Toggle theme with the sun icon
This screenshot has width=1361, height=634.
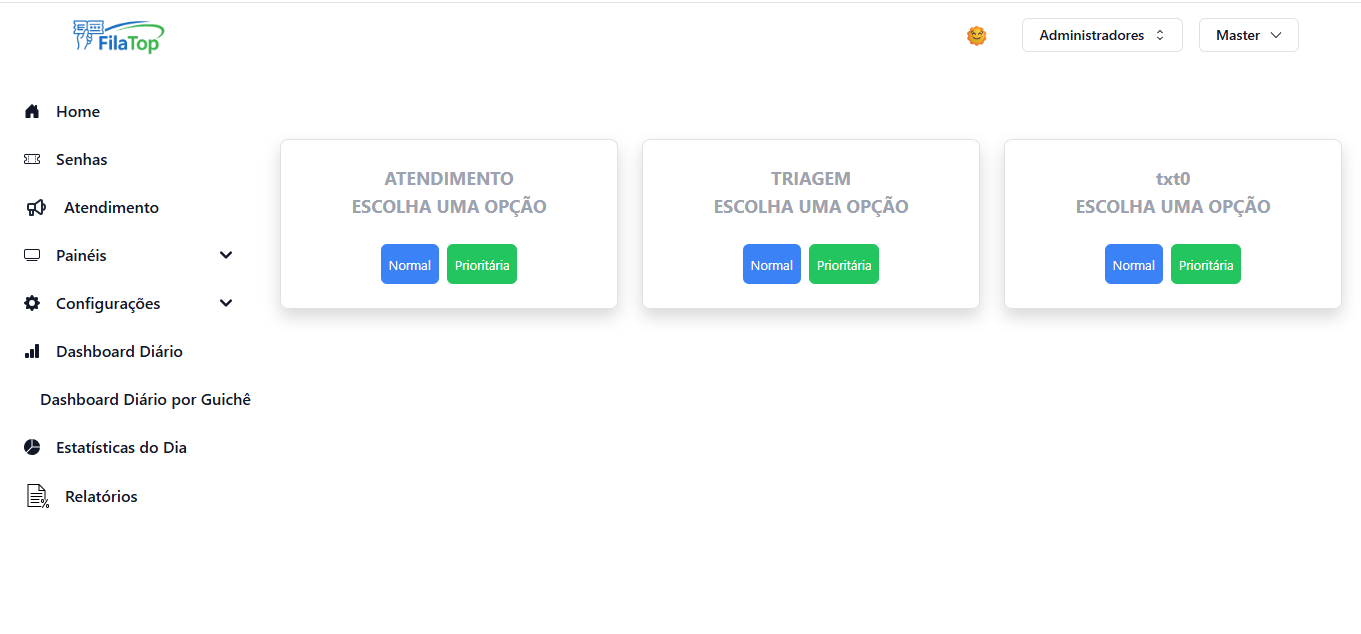coord(977,36)
